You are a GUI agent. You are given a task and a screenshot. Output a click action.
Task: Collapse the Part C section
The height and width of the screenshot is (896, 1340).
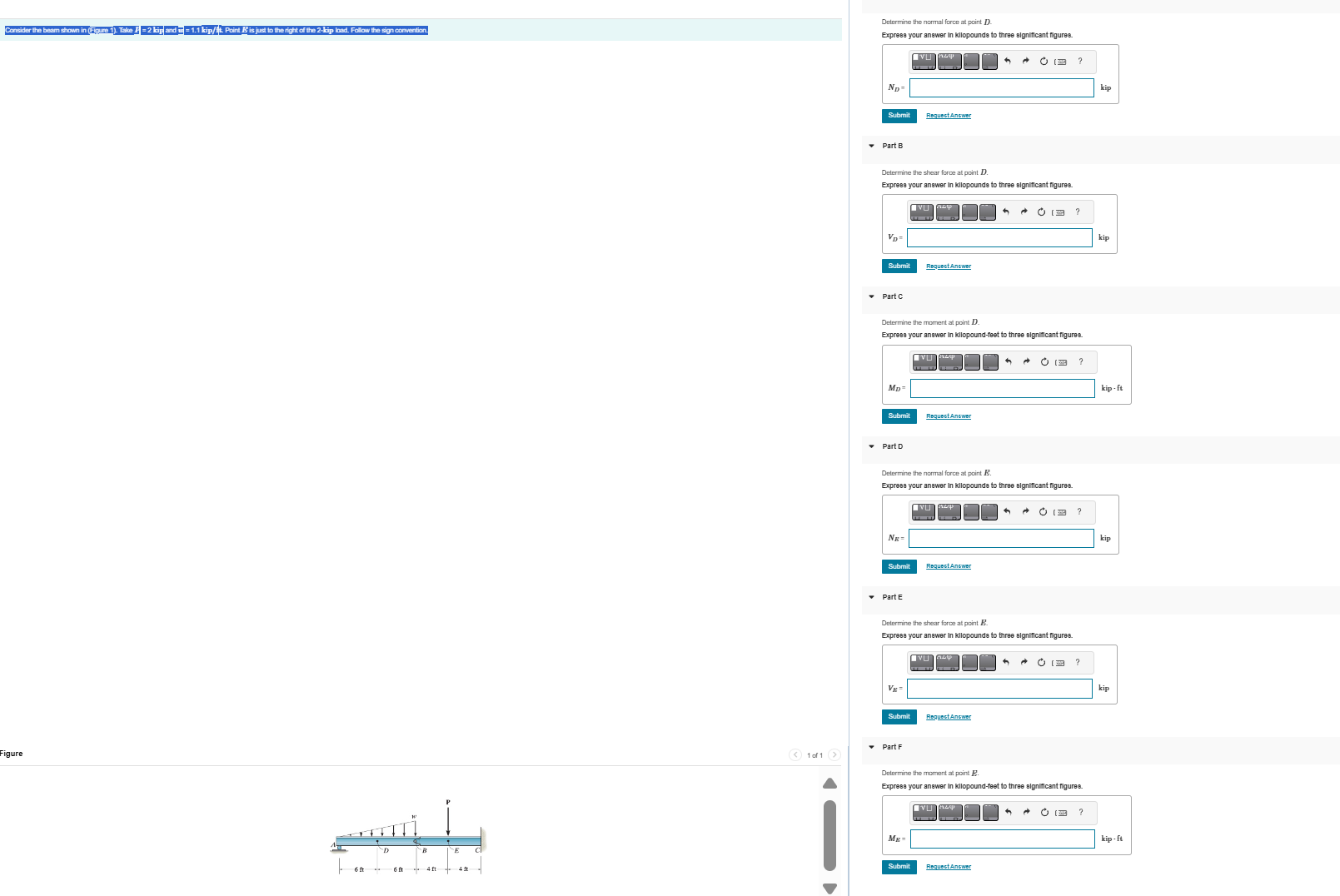[872, 296]
